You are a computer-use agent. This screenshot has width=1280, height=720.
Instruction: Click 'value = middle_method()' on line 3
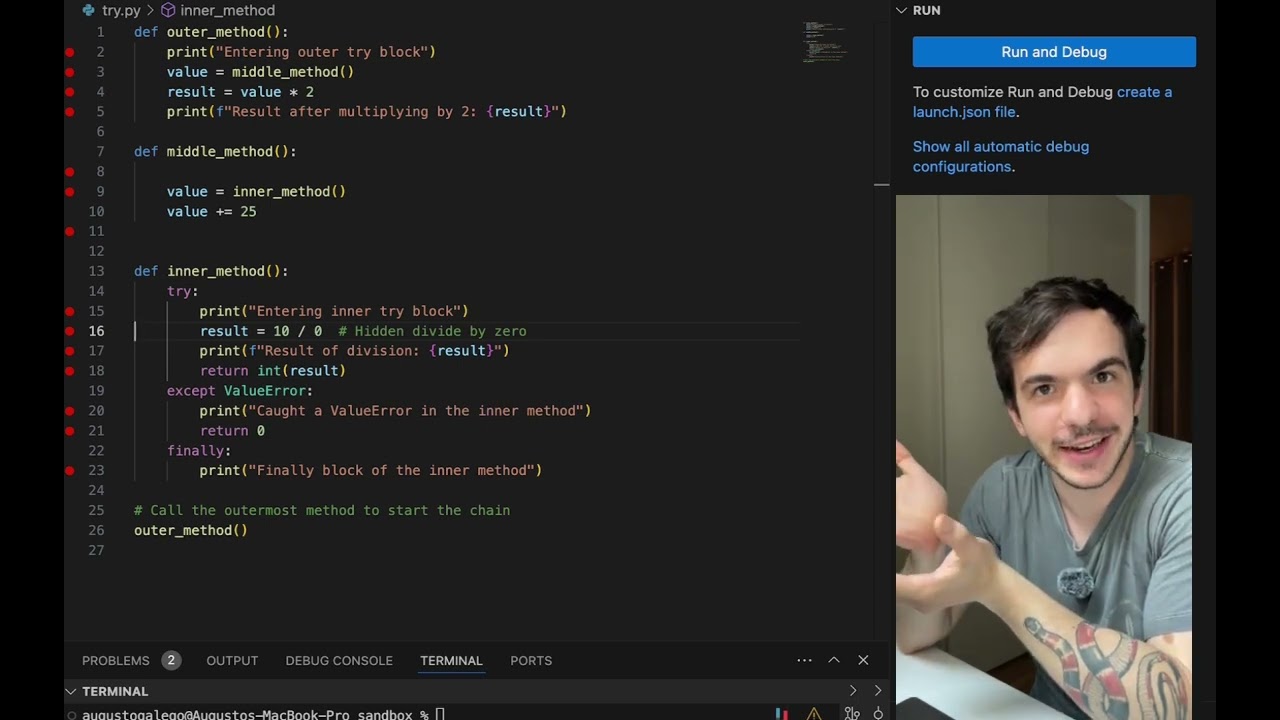(260, 72)
